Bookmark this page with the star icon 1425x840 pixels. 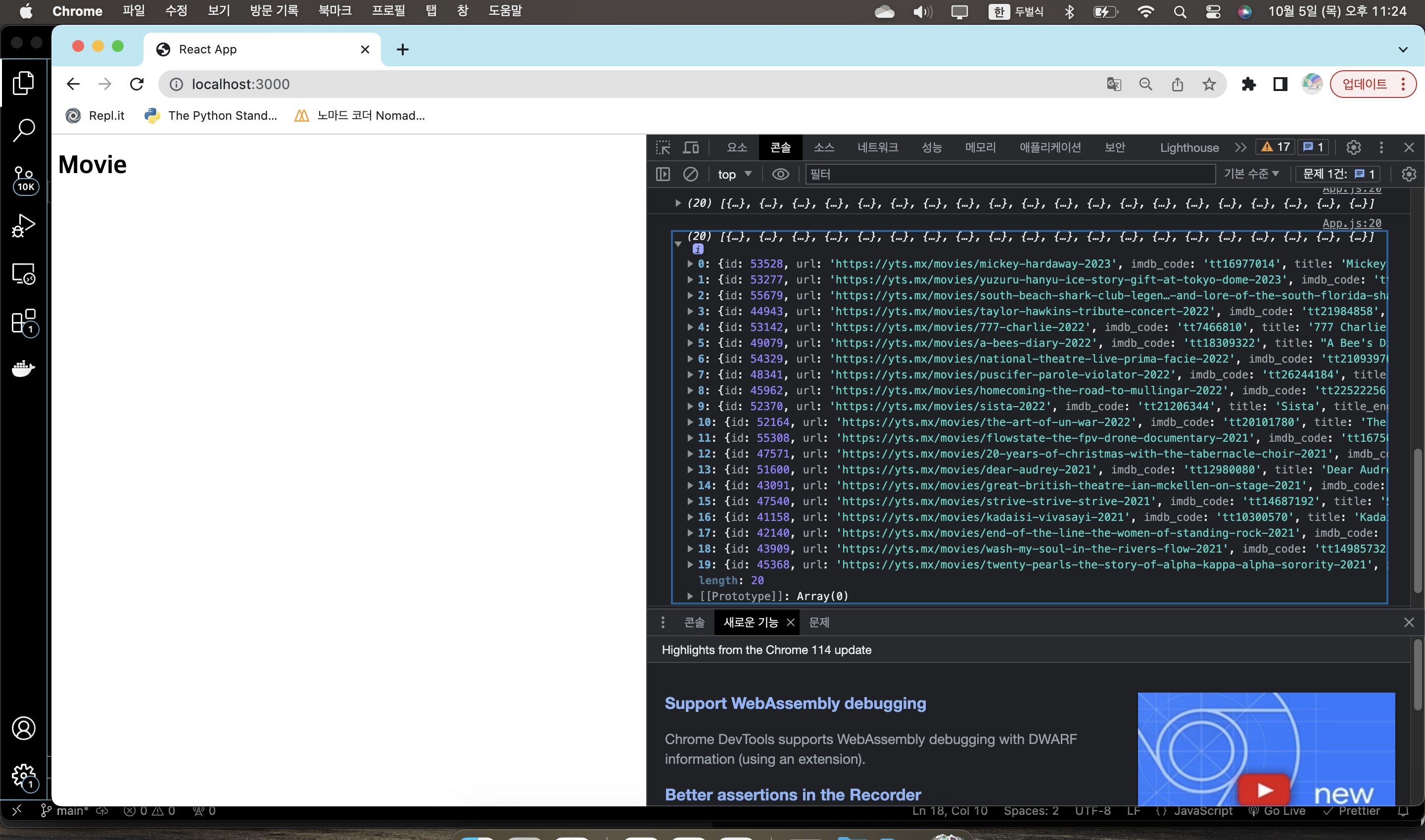pos(1209,84)
